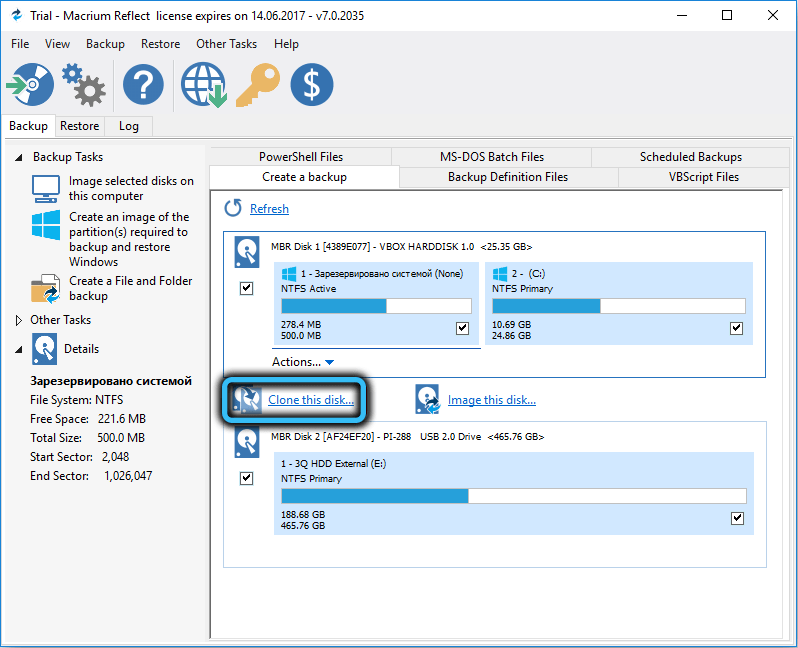Click Image selected disks on this computer

[x=131, y=188]
